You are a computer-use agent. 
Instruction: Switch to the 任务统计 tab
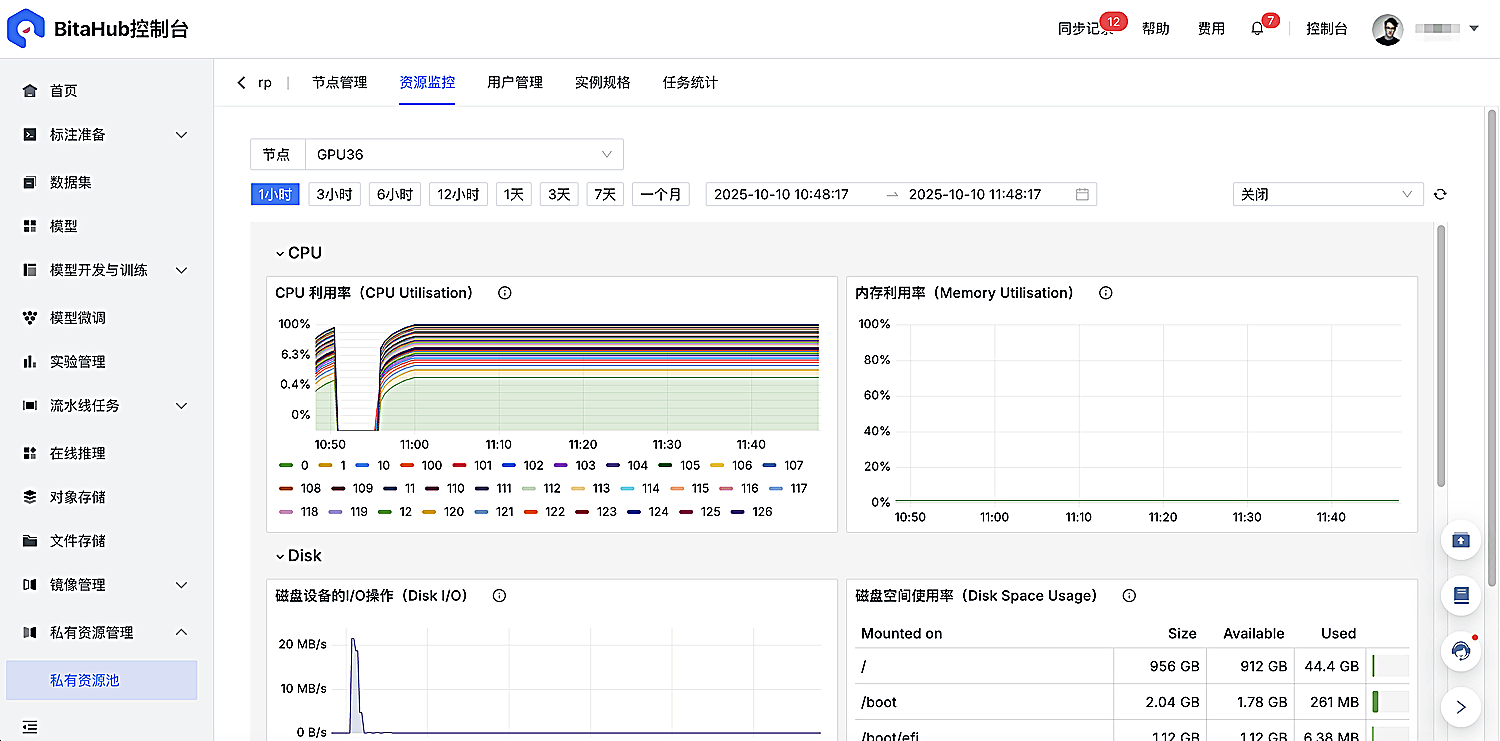690,83
